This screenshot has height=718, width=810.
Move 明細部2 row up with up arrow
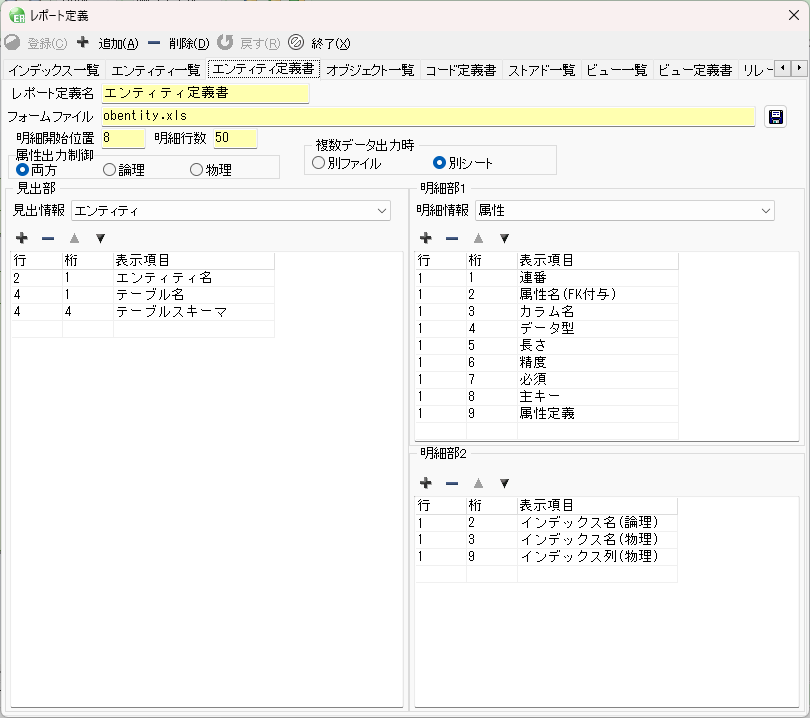pos(478,483)
